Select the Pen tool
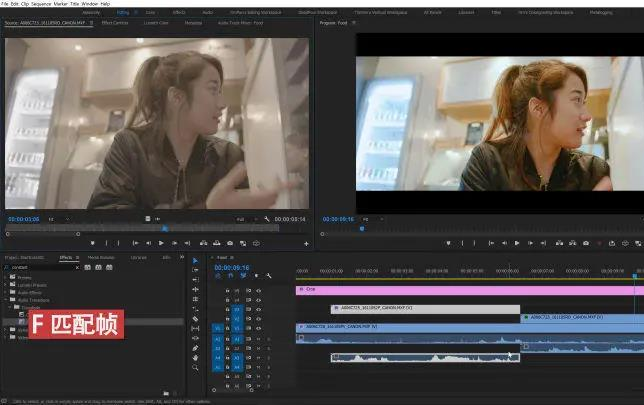 pyautogui.click(x=195, y=348)
